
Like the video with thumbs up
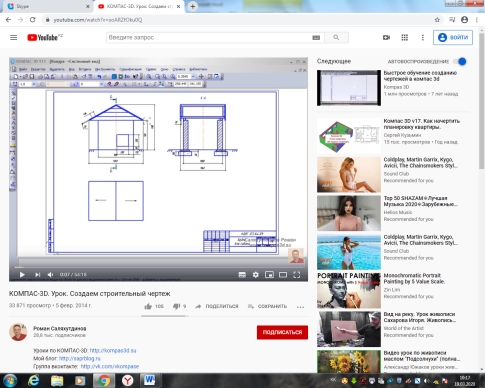coord(148,306)
